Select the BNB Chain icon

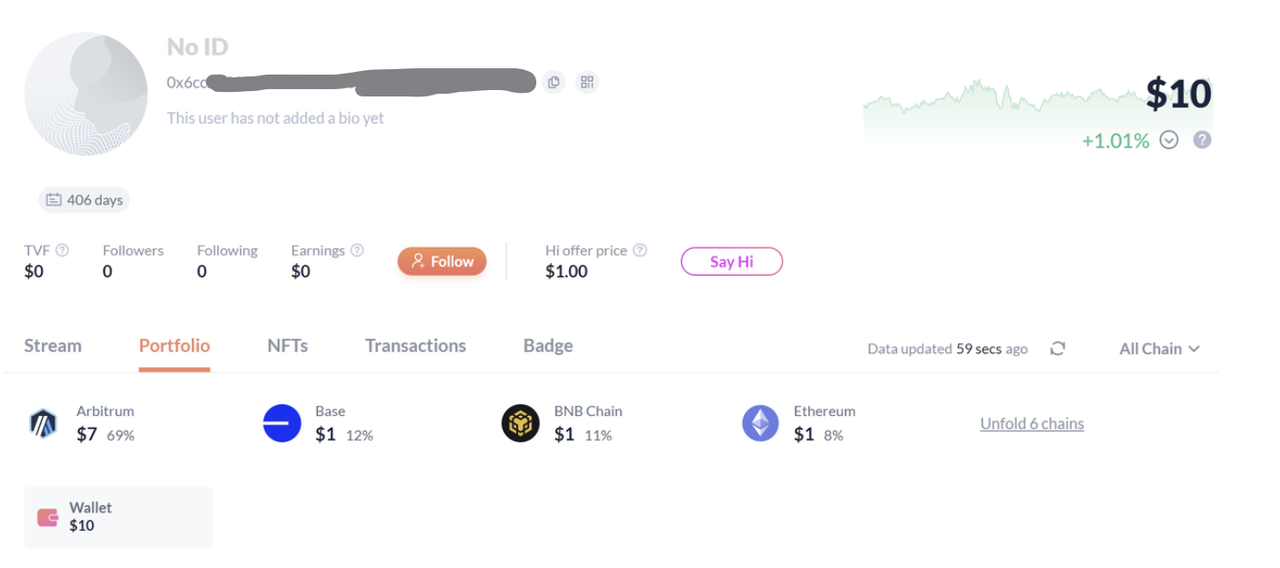[520, 424]
